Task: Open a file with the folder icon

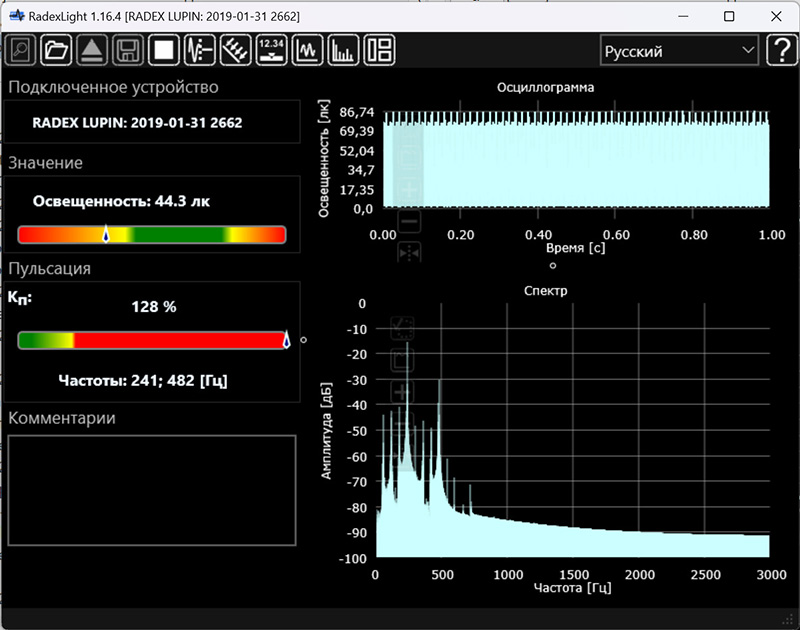Action: pyautogui.click(x=57, y=50)
